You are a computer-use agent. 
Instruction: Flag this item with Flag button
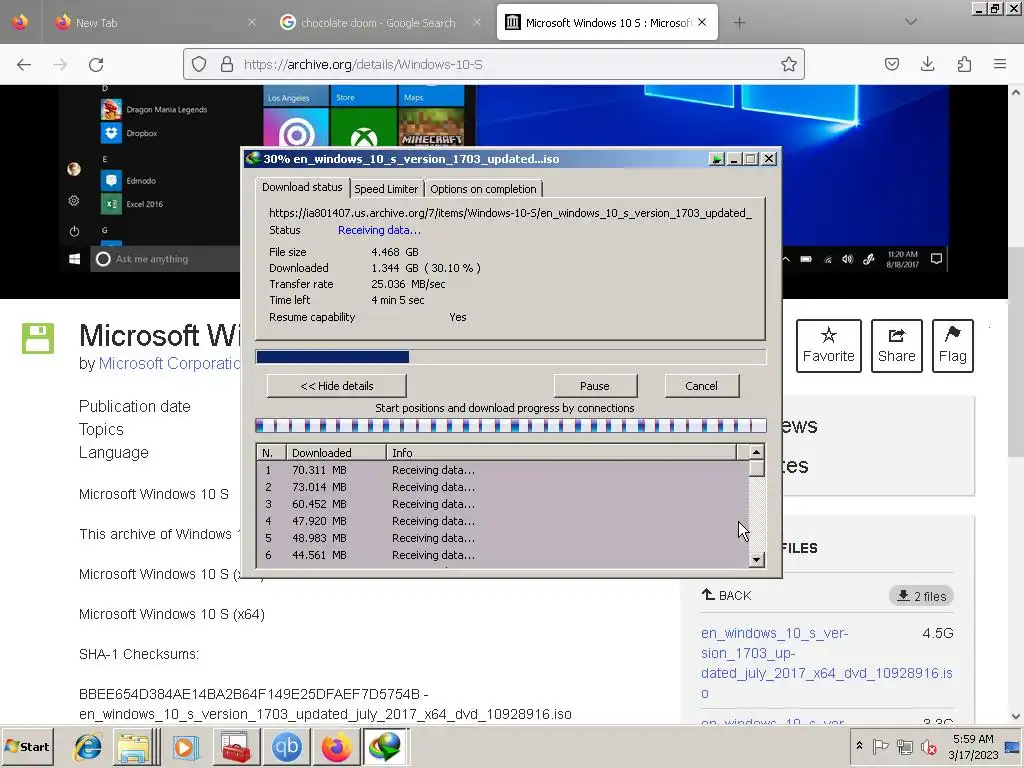coord(953,345)
